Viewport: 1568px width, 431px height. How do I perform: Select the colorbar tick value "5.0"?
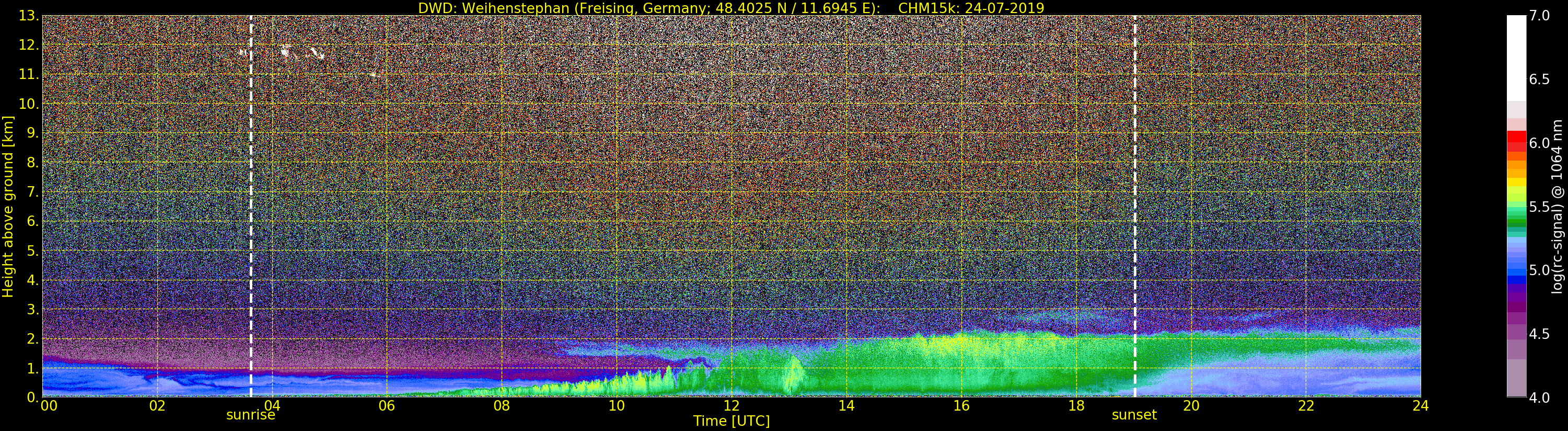(1539, 270)
